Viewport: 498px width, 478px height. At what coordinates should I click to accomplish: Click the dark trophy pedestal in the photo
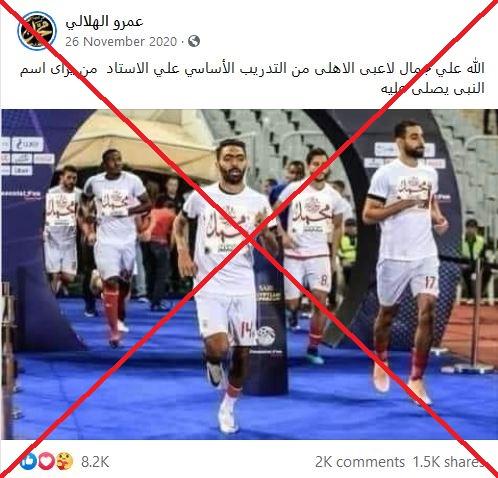269,318
